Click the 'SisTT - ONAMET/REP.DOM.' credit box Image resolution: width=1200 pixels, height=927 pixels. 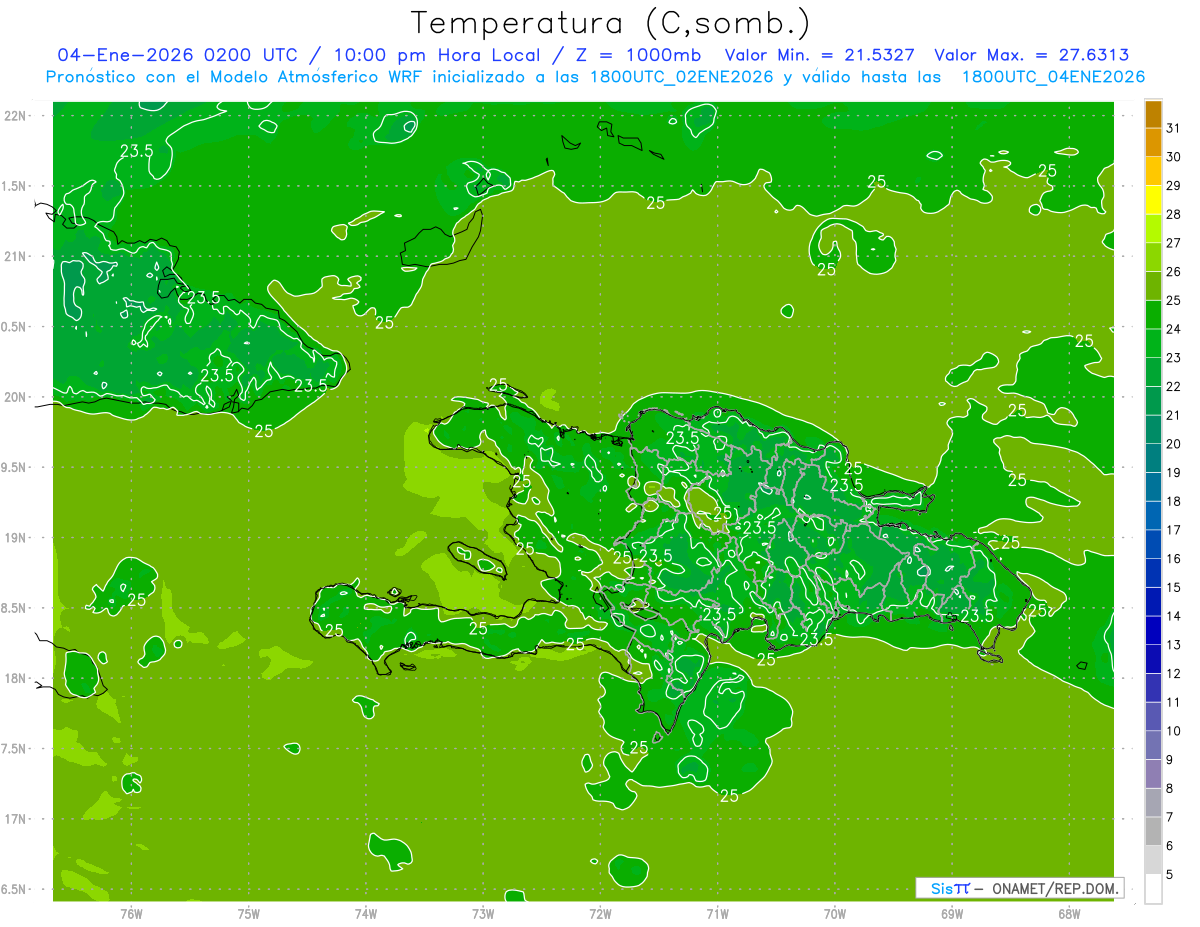pyautogui.click(x=1019, y=888)
